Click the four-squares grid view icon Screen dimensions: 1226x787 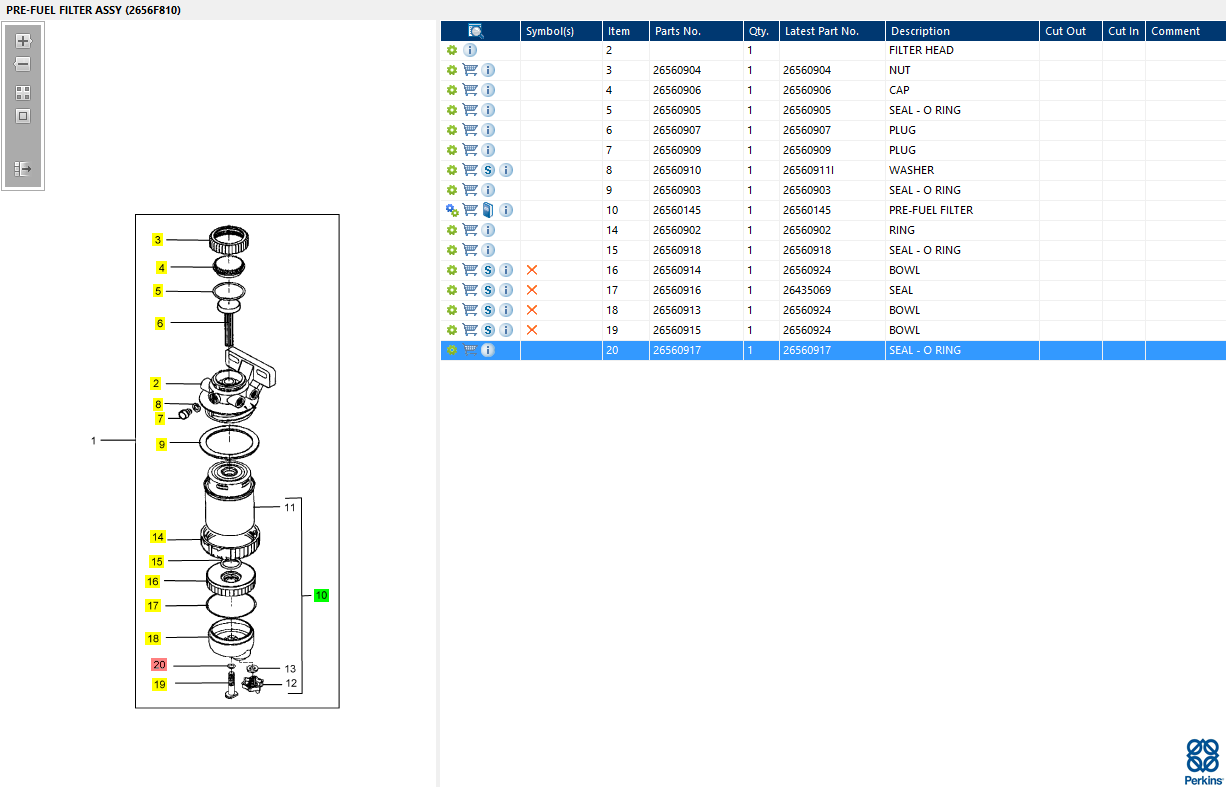point(23,92)
